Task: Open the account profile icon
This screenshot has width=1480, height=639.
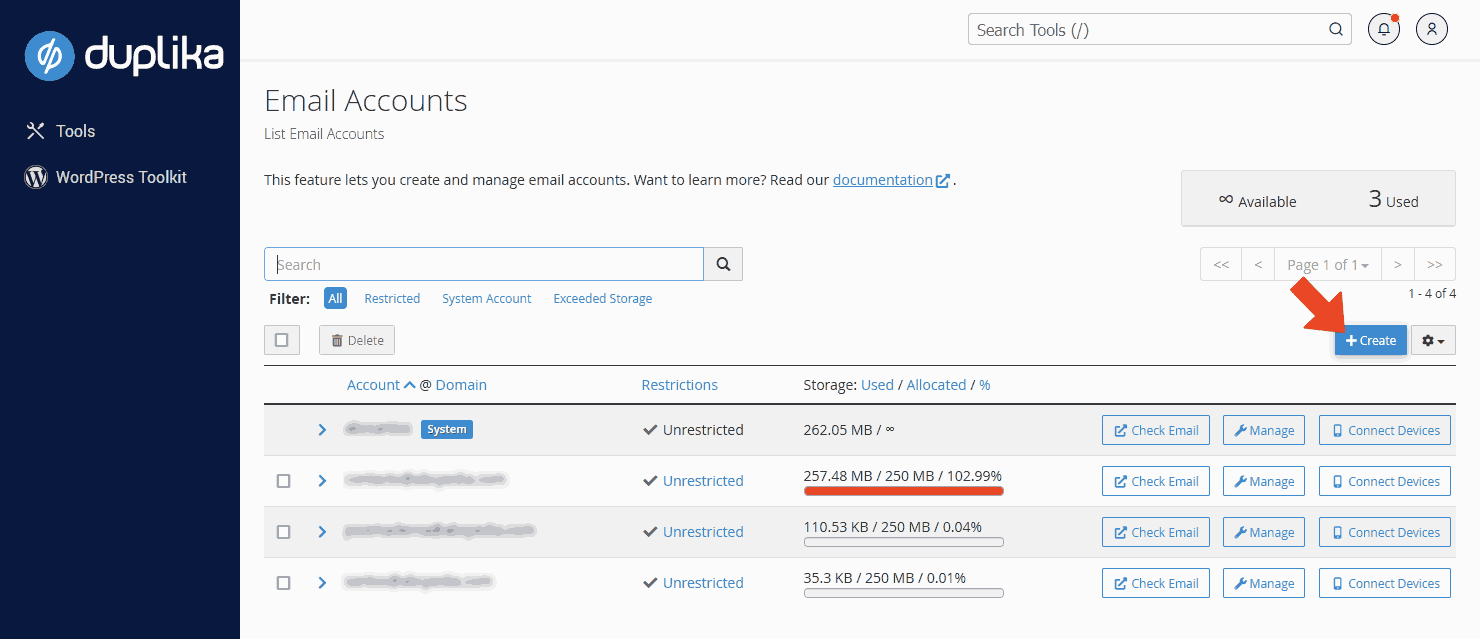Action: point(1431,29)
